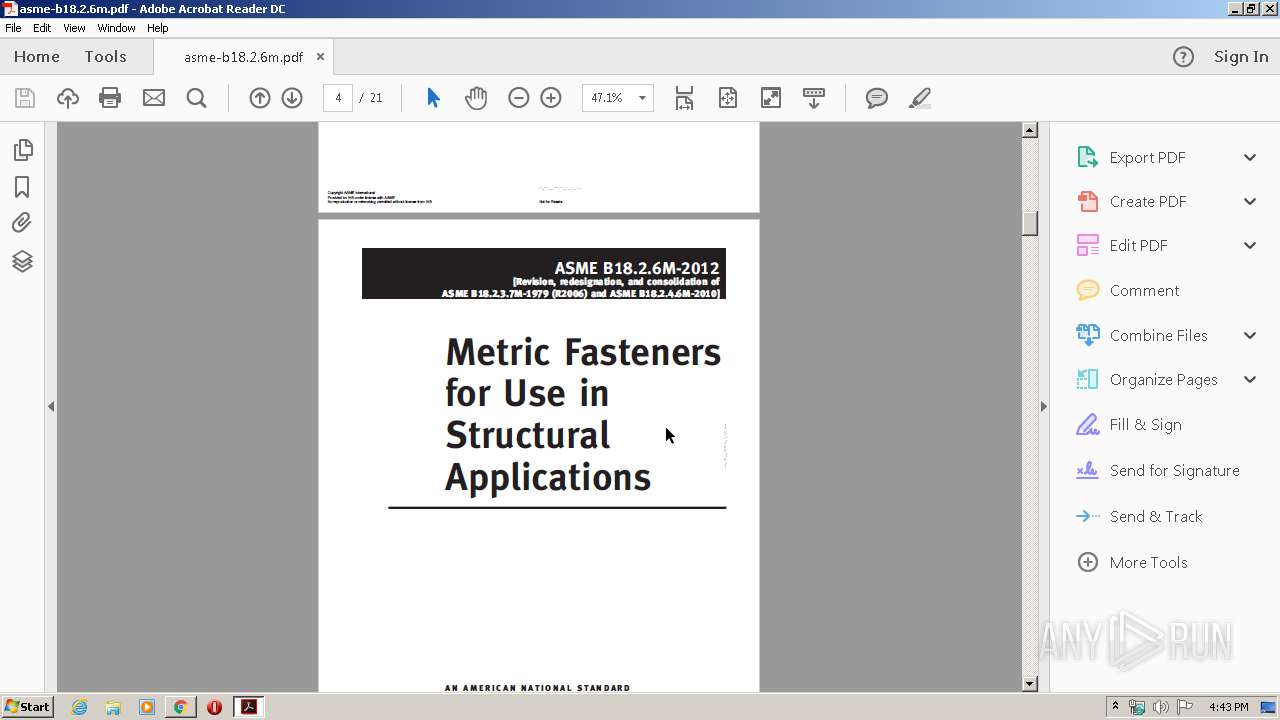This screenshot has width=1280, height=720.
Task: Open Layers panel
Action: click(22, 261)
